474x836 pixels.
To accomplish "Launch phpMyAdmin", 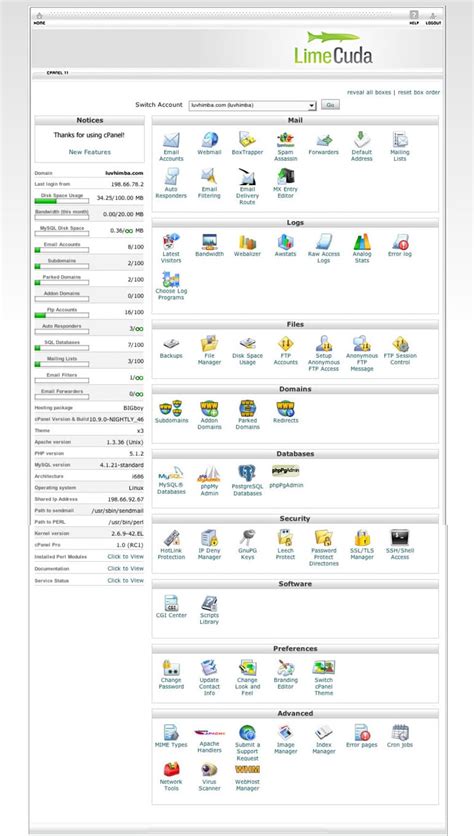I will 209,481.
